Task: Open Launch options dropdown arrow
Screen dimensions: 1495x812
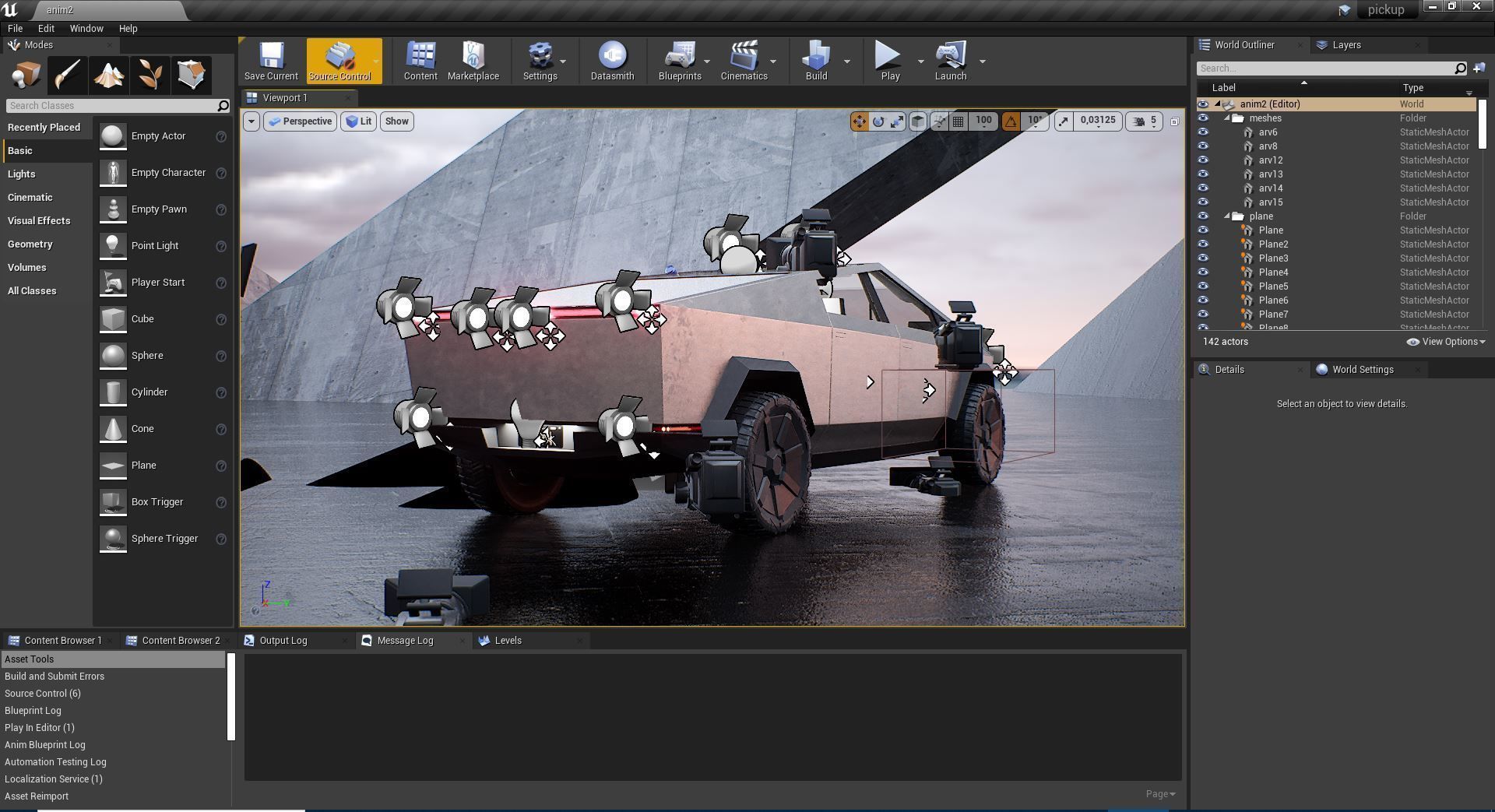Action: (x=982, y=61)
